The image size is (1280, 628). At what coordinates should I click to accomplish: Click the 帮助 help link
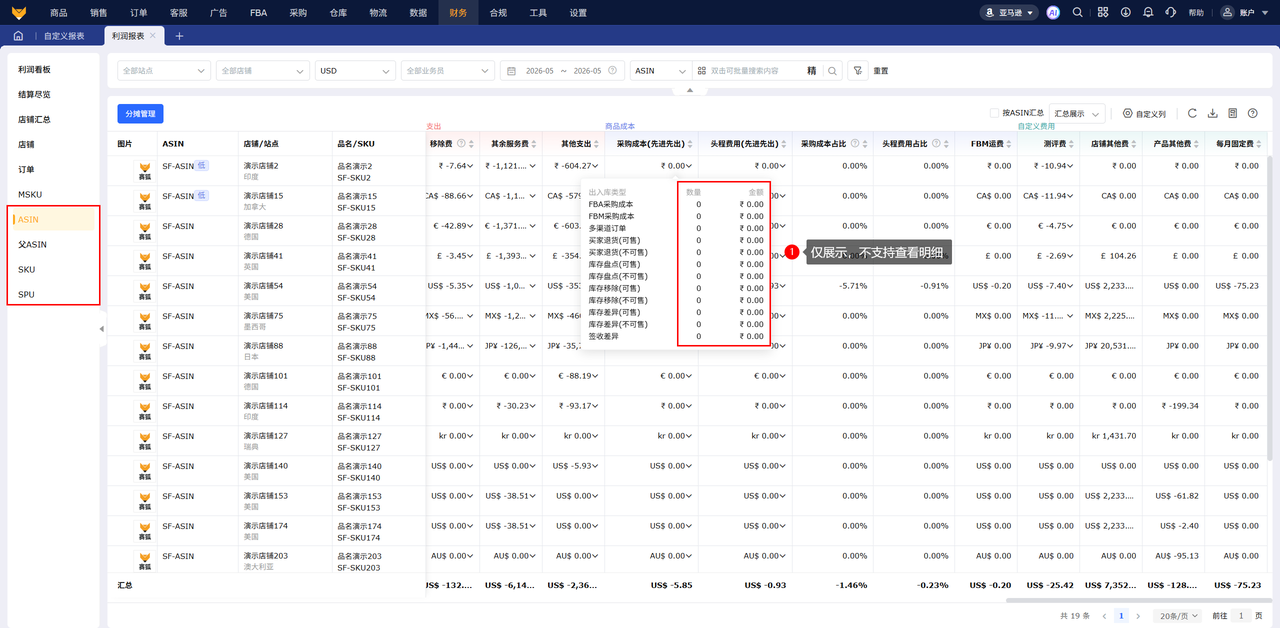[x=1197, y=13]
